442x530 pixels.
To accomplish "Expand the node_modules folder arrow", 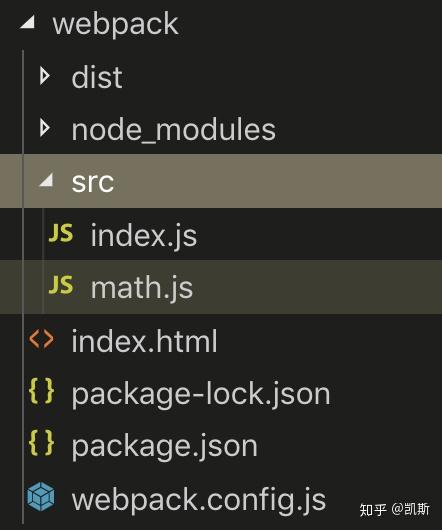I will pos(45,128).
